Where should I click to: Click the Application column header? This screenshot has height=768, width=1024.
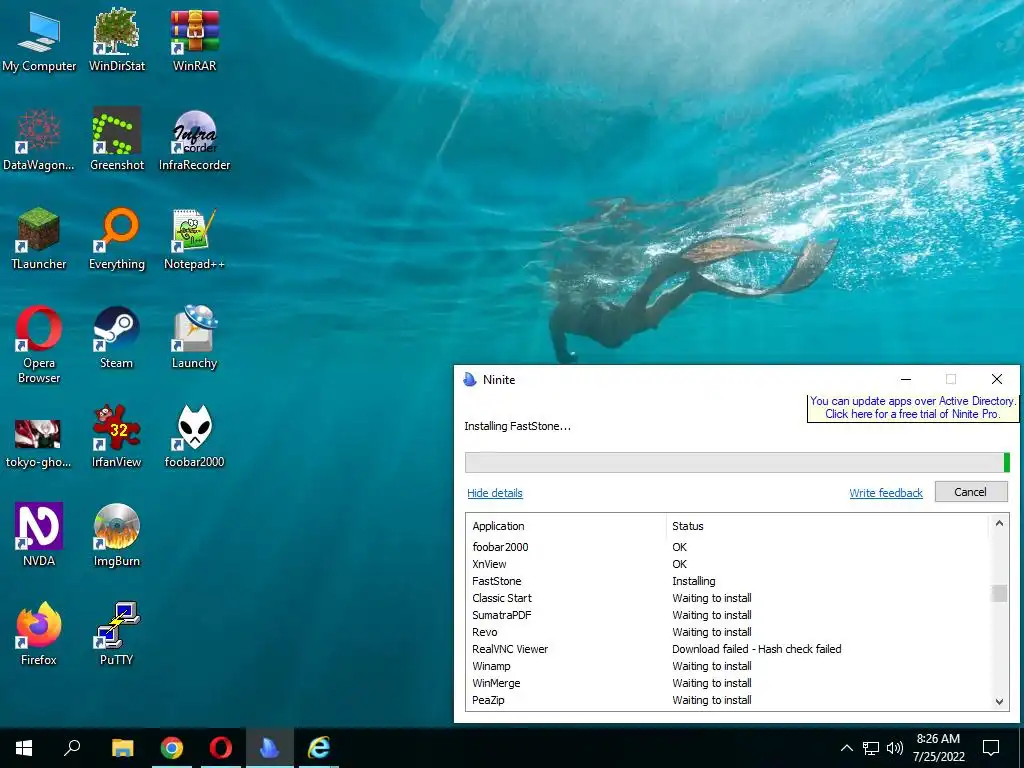point(568,526)
